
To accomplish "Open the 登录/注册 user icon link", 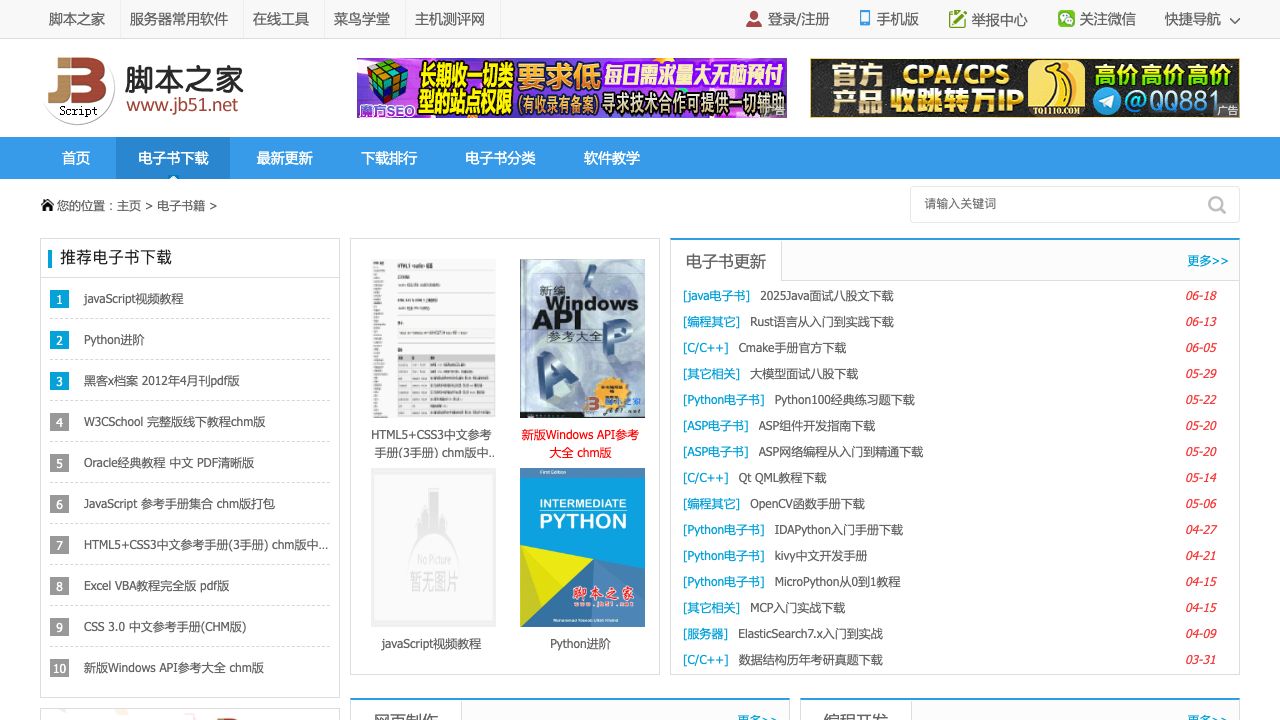I will pos(754,19).
